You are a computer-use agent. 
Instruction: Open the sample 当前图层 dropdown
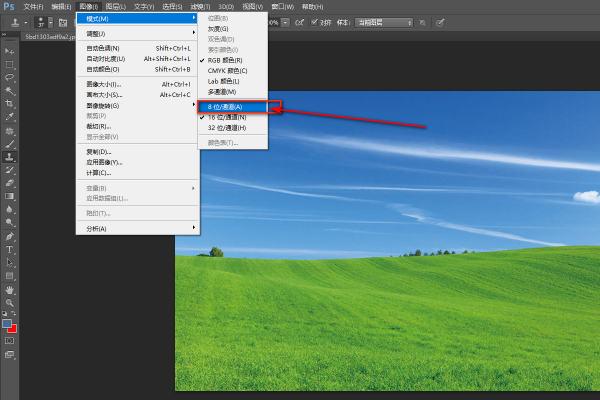pos(384,23)
